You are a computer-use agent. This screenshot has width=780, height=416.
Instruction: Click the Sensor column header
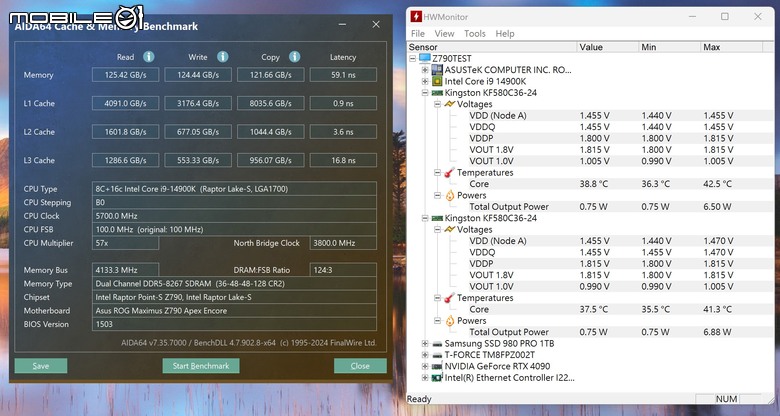click(x=491, y=47)
